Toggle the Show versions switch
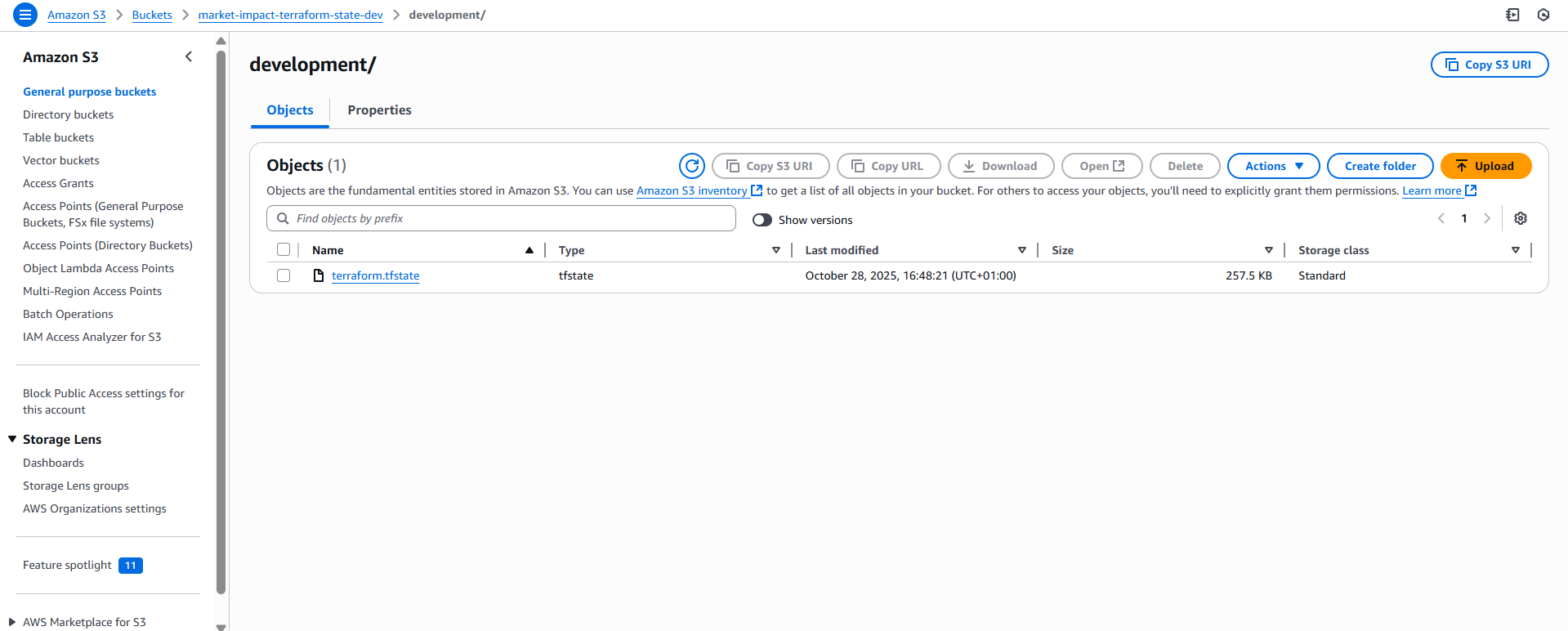 click(762, 220)
